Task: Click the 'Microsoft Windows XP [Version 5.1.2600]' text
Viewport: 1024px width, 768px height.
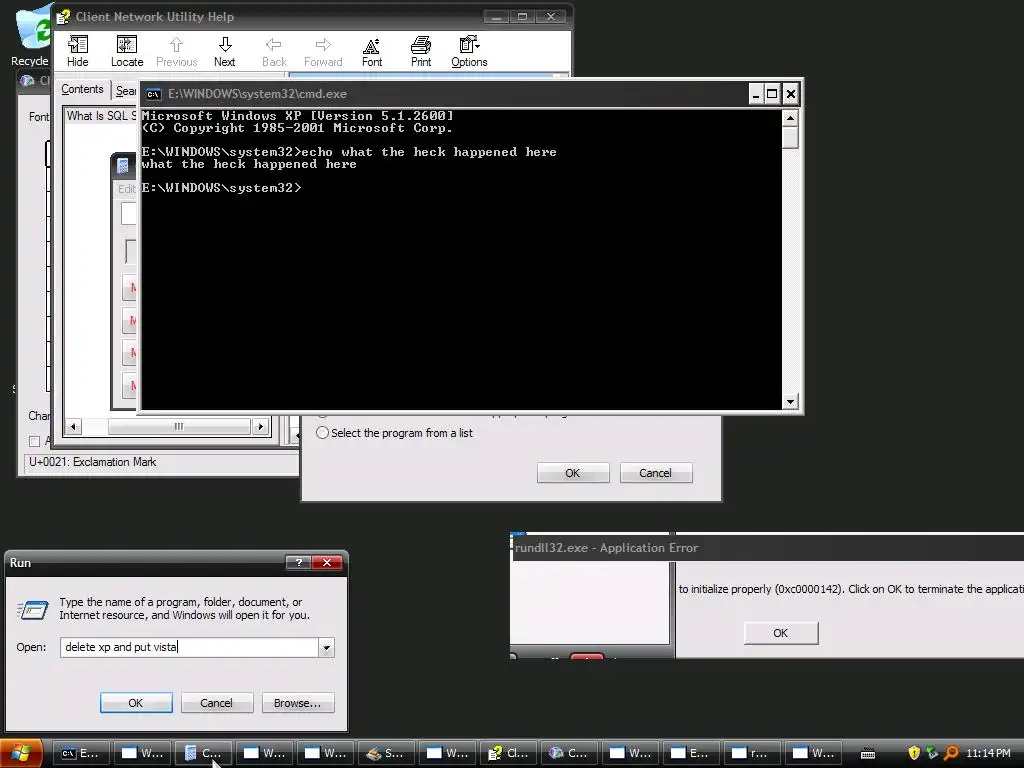Action: click(x=297, y=116)
